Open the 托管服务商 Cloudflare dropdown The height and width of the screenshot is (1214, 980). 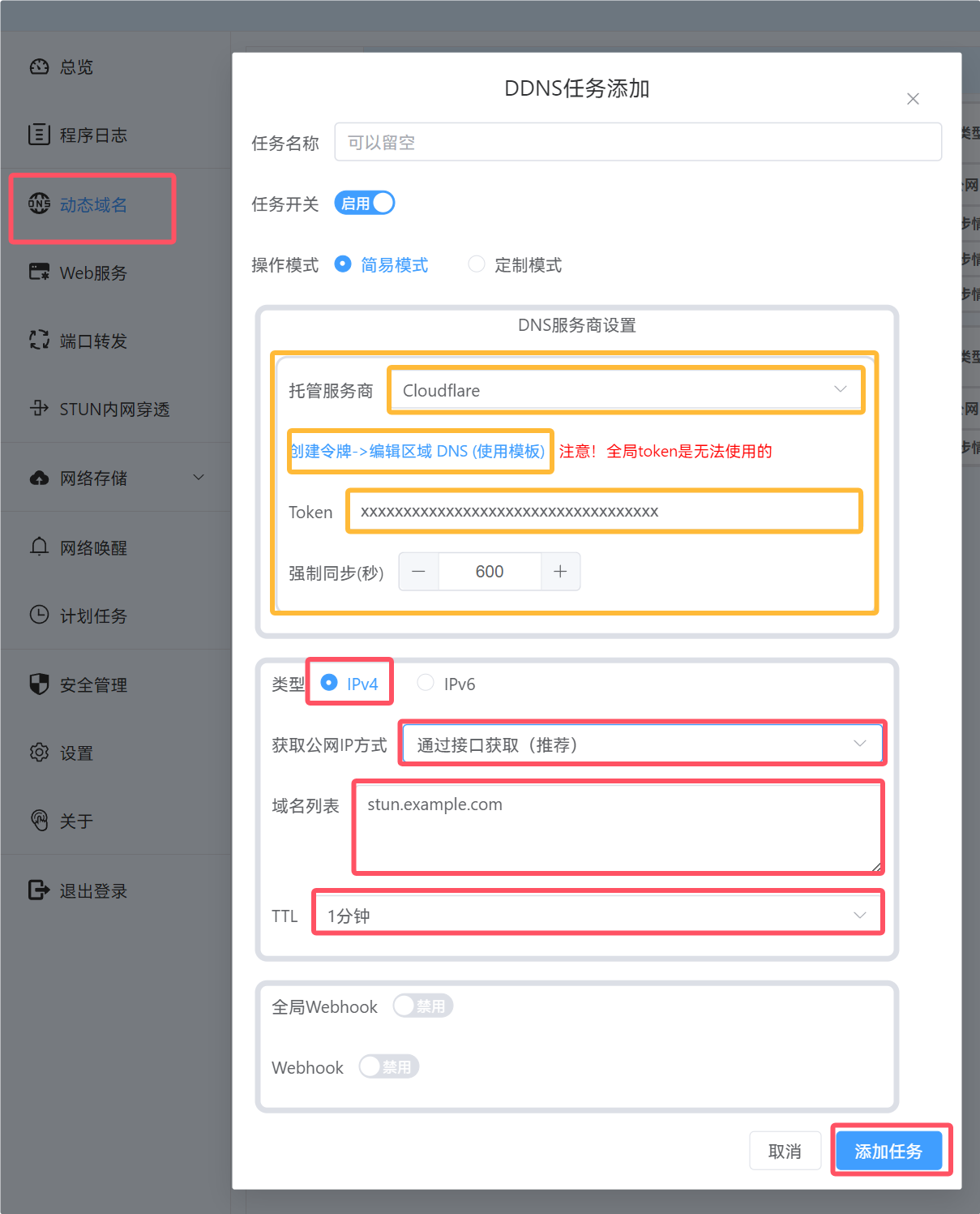[625, 390]
